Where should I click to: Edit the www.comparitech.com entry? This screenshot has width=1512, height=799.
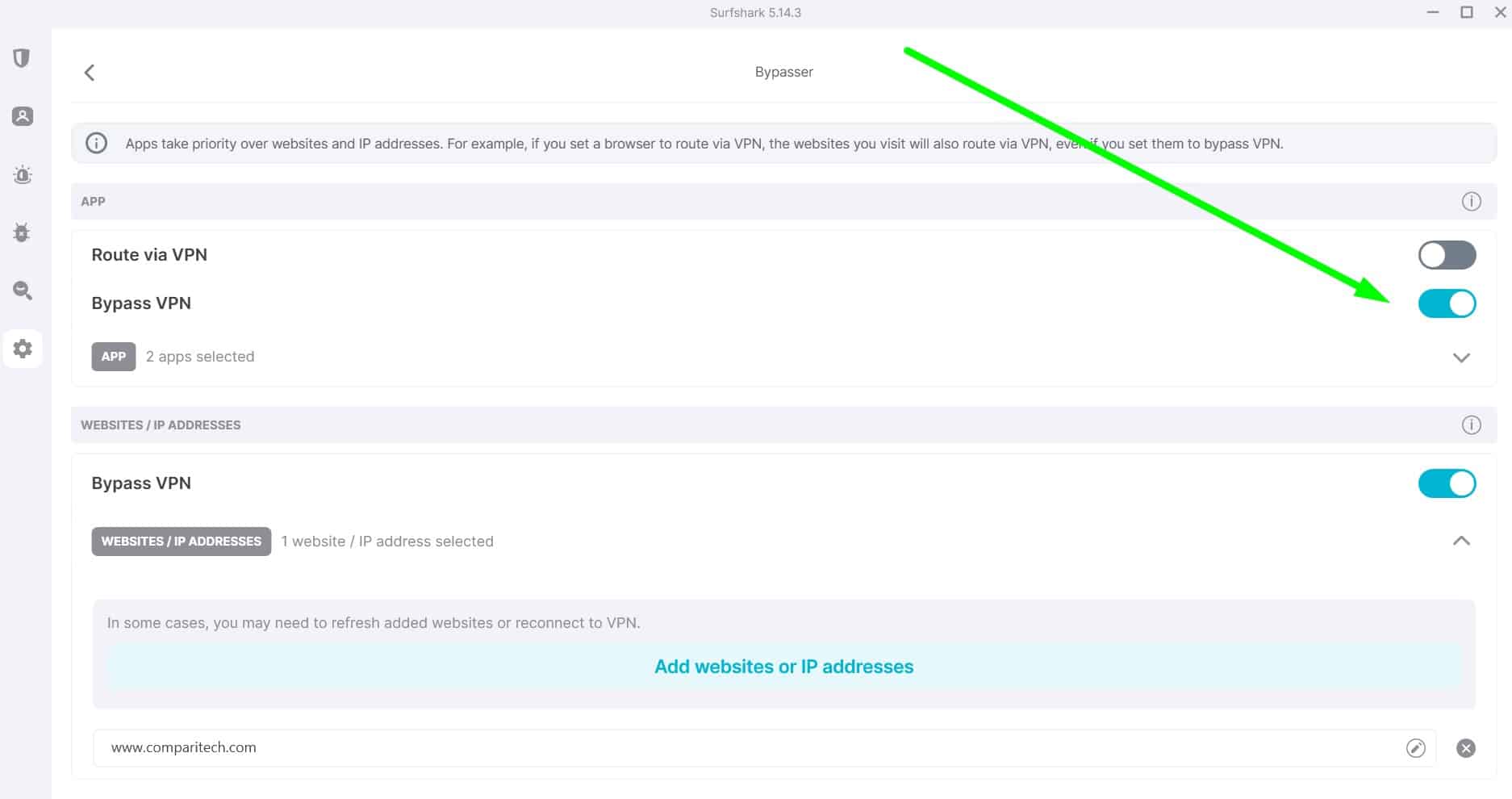1415,748
